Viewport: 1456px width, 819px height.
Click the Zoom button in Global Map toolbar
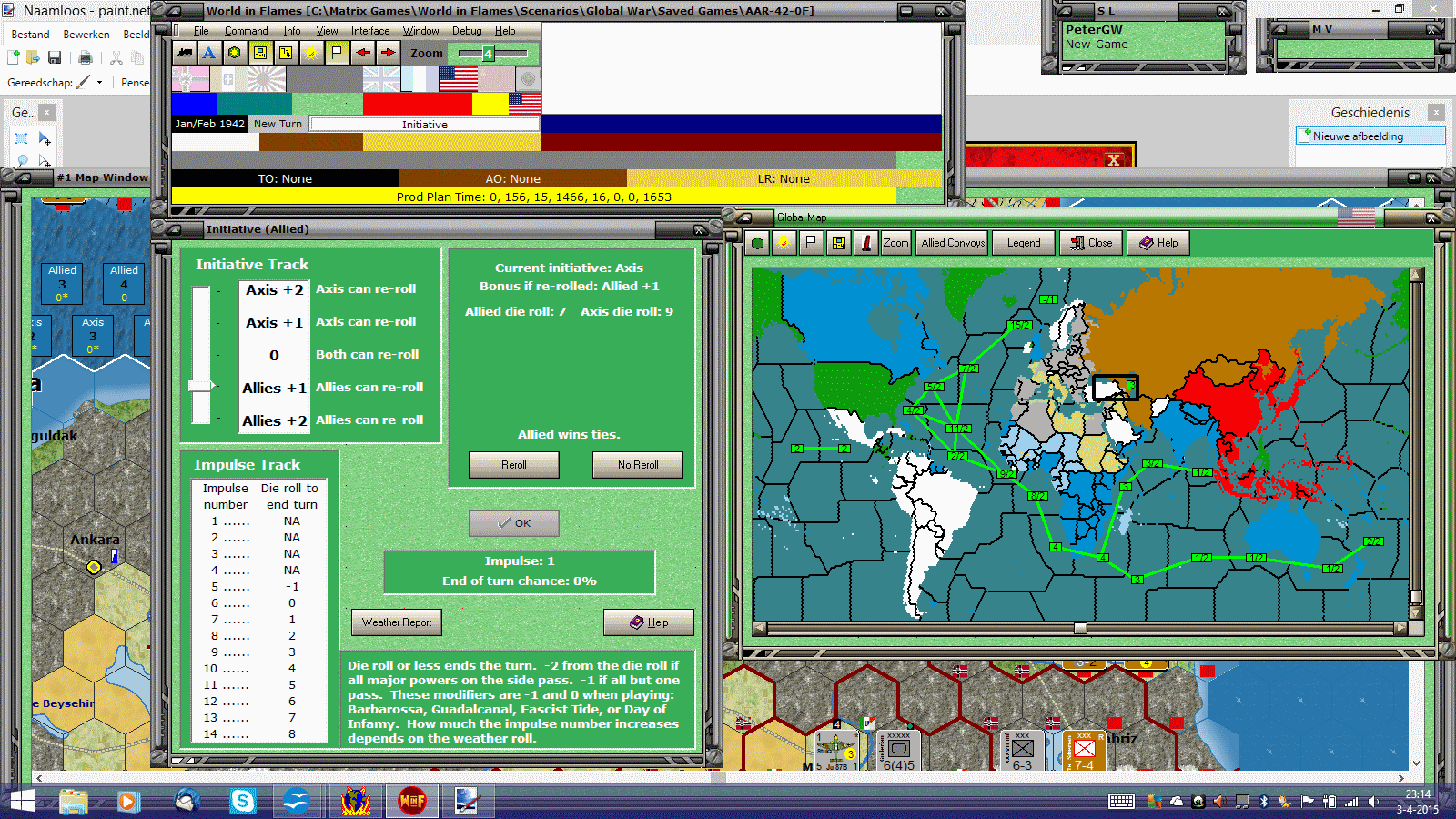[x=896, y=243]
